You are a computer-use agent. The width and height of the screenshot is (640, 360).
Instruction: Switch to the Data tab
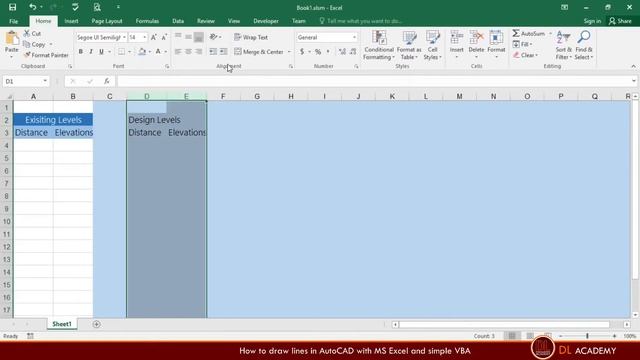[x=178, y=21]
